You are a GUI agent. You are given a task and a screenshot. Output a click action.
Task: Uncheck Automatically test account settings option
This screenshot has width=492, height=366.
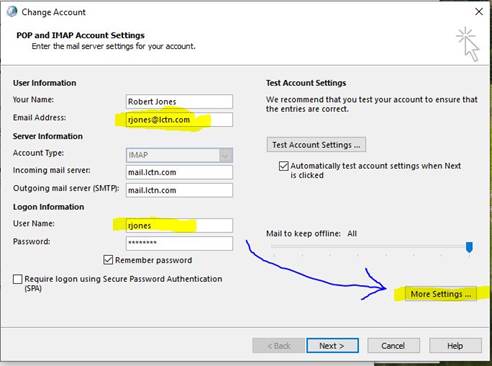284,166
